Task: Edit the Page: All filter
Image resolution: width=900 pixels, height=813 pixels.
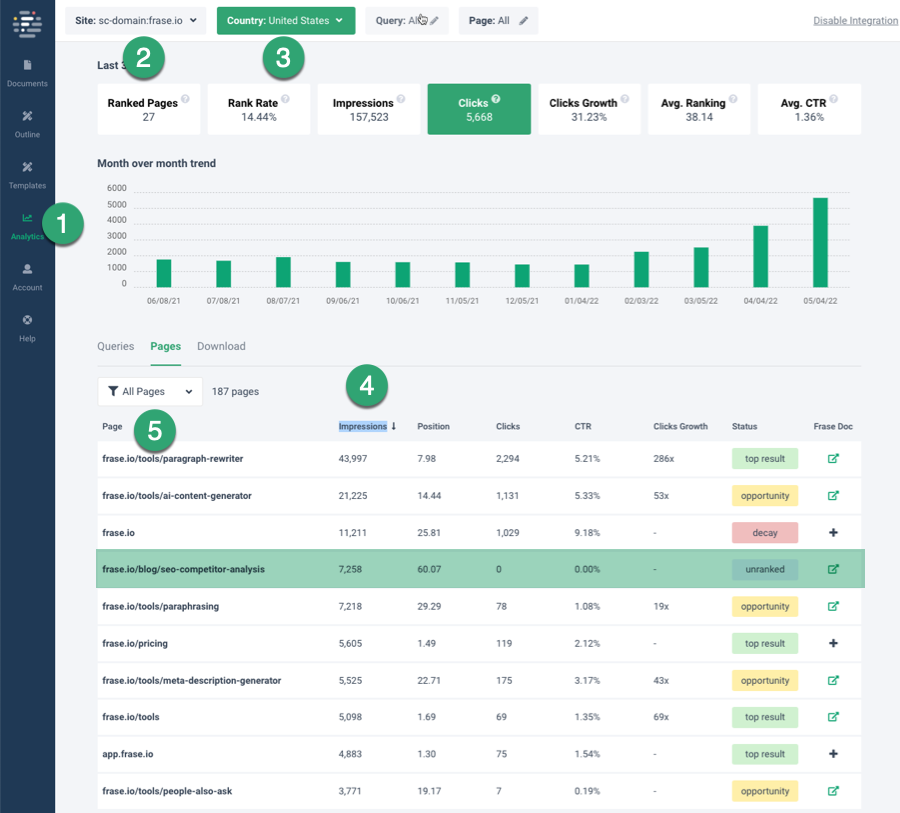Action: point(498,21)
